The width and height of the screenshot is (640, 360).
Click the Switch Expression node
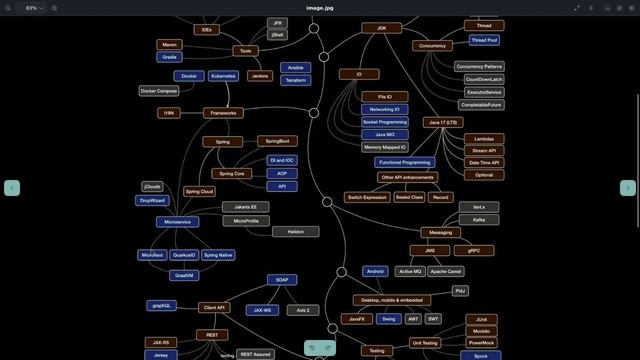click(x=367, y=198)
